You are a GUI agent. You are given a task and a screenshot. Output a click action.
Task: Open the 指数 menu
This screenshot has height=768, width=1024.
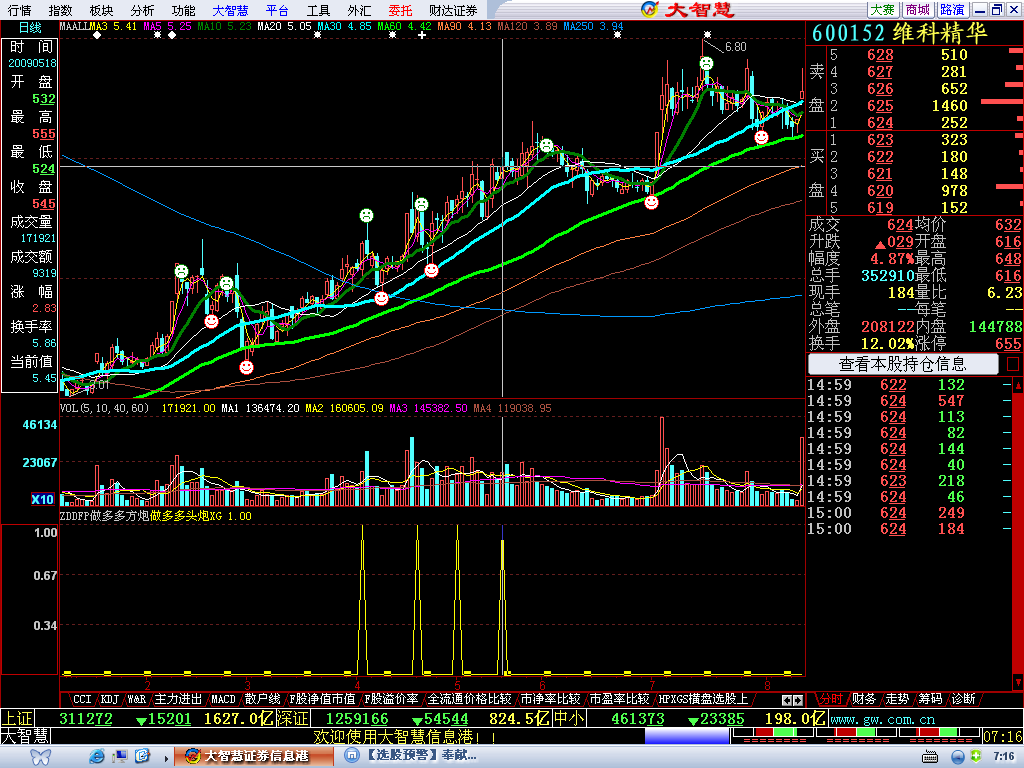pos(60,10)
